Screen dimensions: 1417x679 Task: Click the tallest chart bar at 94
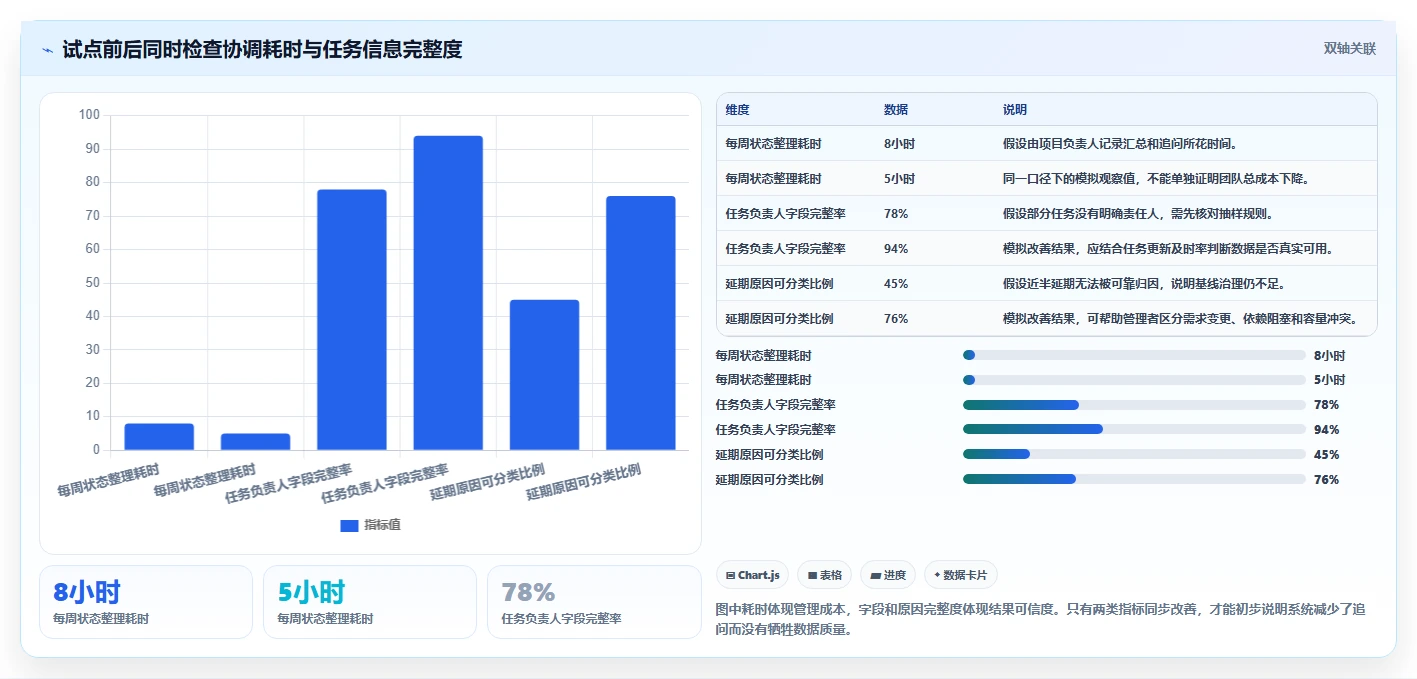[448, 293]
